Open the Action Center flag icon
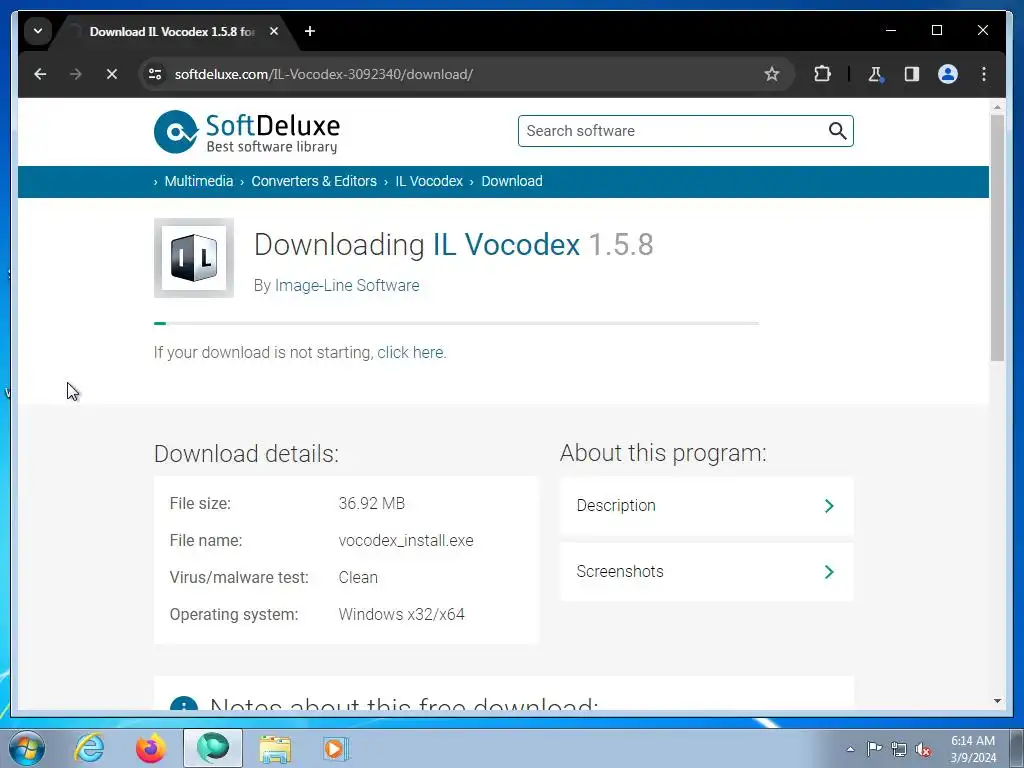 [x=874, y=749]
